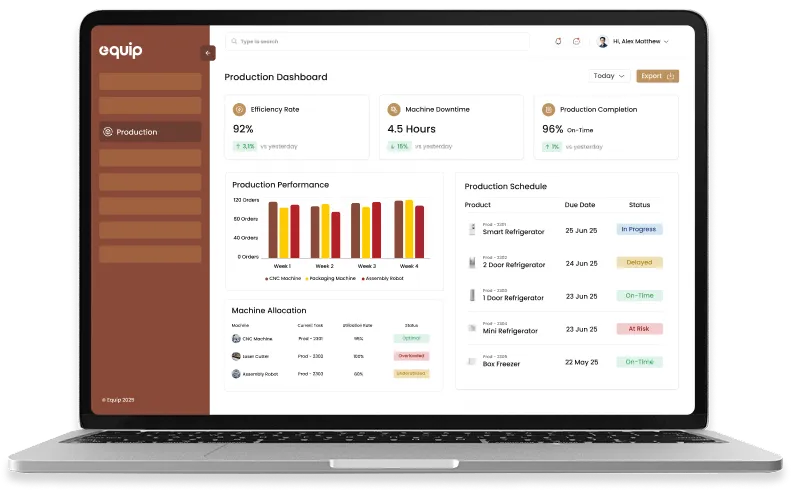Select Production in the sidebar
Image resolution: width=794 pixels, height=503 pixels.
(150, 132)
